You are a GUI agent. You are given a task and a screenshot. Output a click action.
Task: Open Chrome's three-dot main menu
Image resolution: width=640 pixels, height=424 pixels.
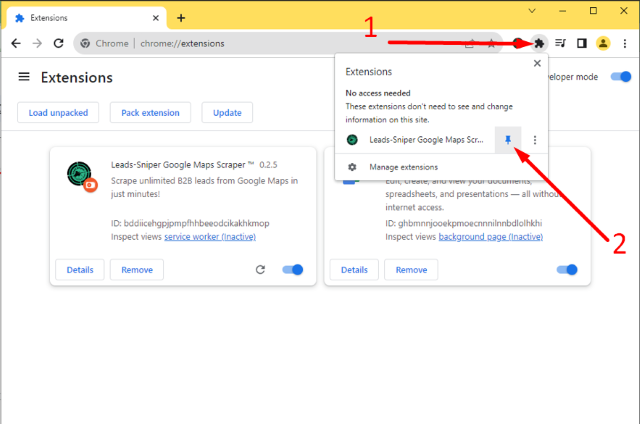624,43
